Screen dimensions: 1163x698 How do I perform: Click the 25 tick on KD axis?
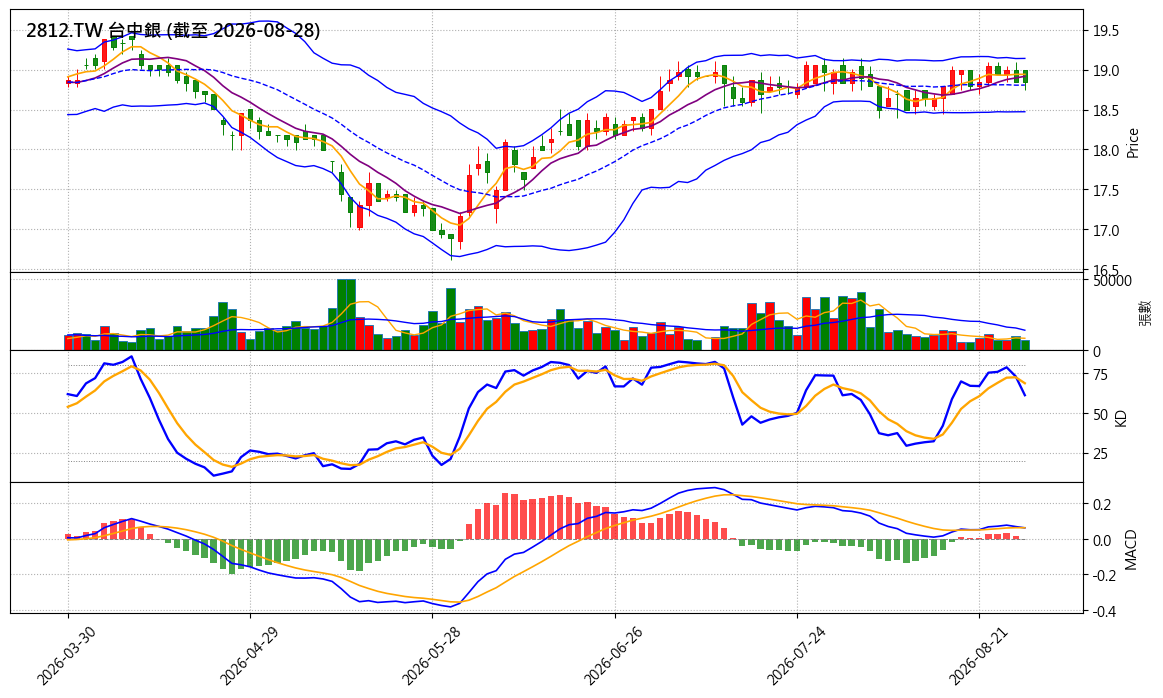click(x=1100, y=454)
